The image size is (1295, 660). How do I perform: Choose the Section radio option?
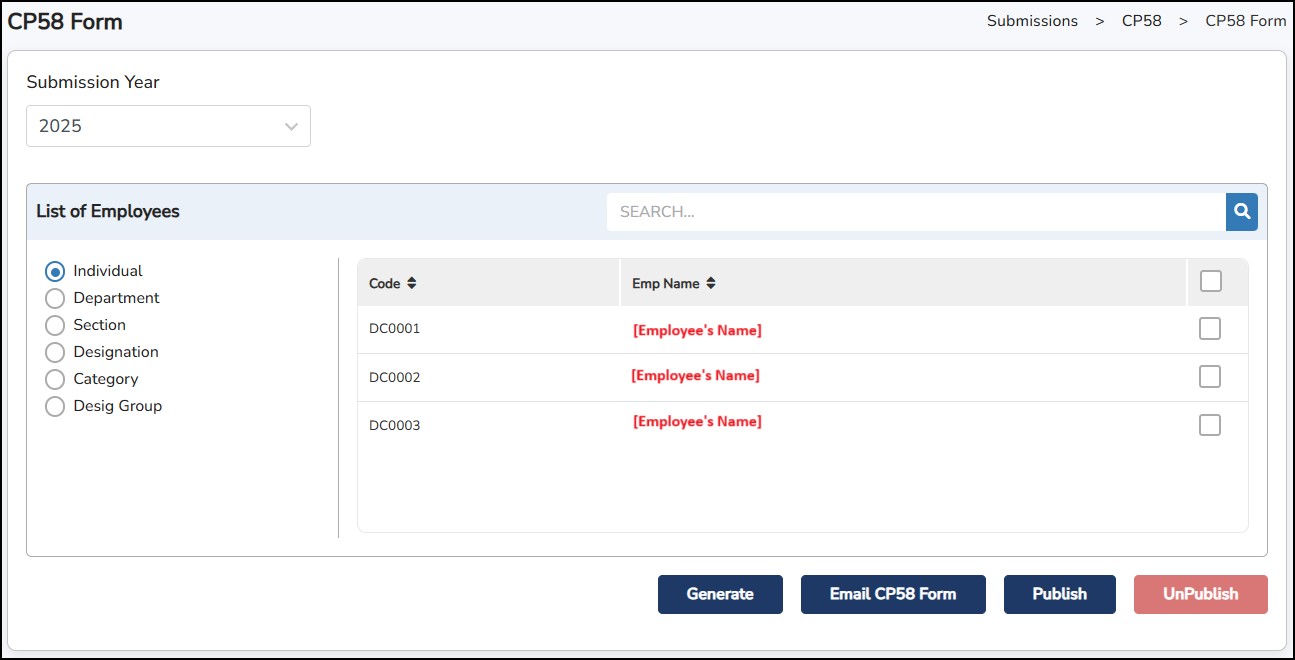55,325
